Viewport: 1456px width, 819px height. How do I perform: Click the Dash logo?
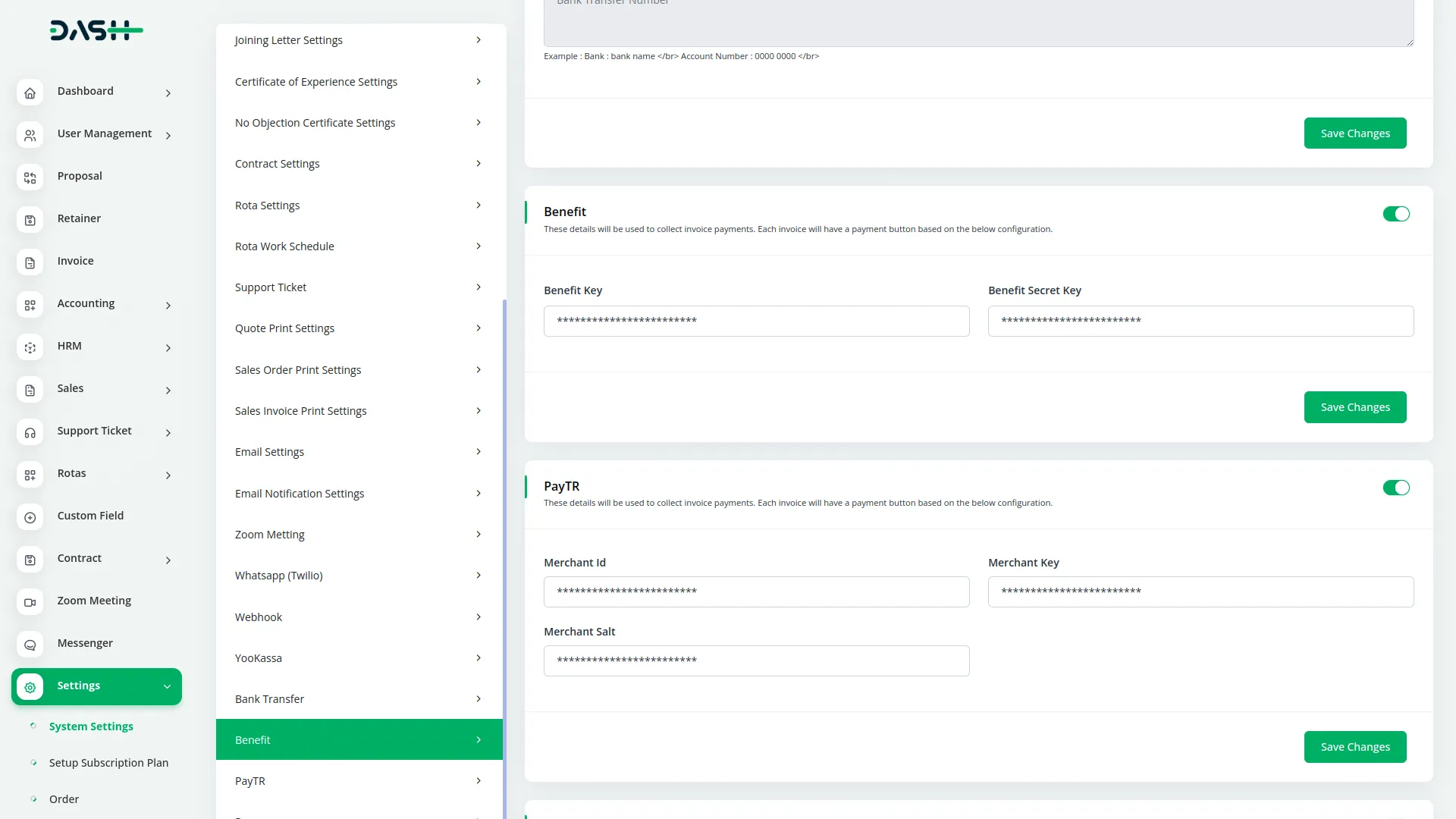tap(96, 30)
